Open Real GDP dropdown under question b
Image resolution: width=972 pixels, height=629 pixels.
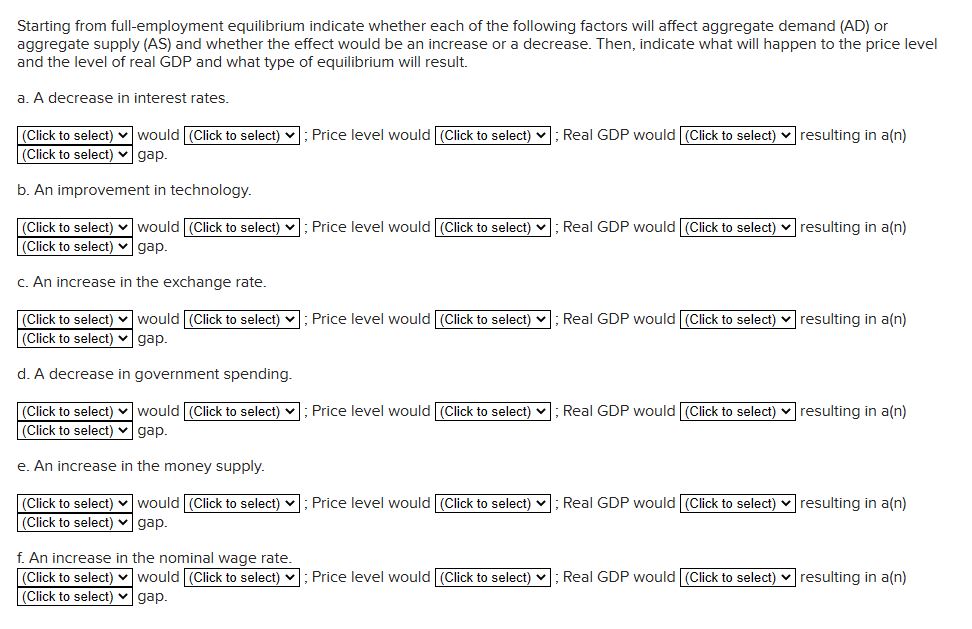pos(735,227)
